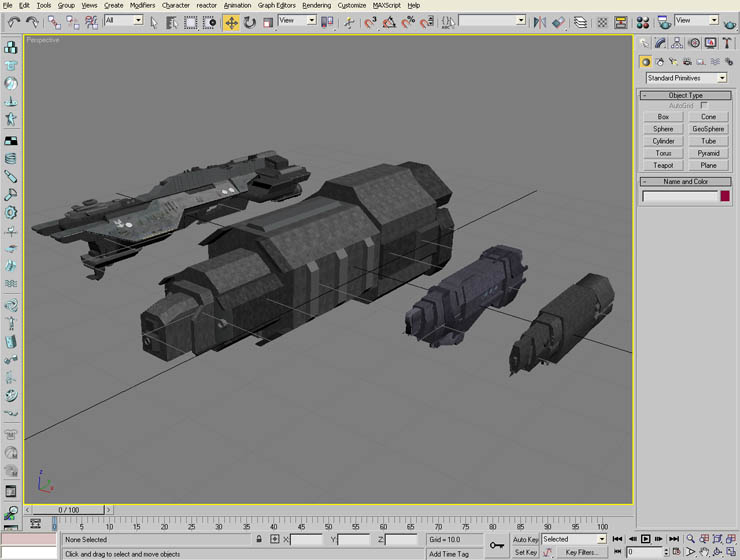
Task: Open the Selected key filter dropdown
Action: (x=574, y=539)
